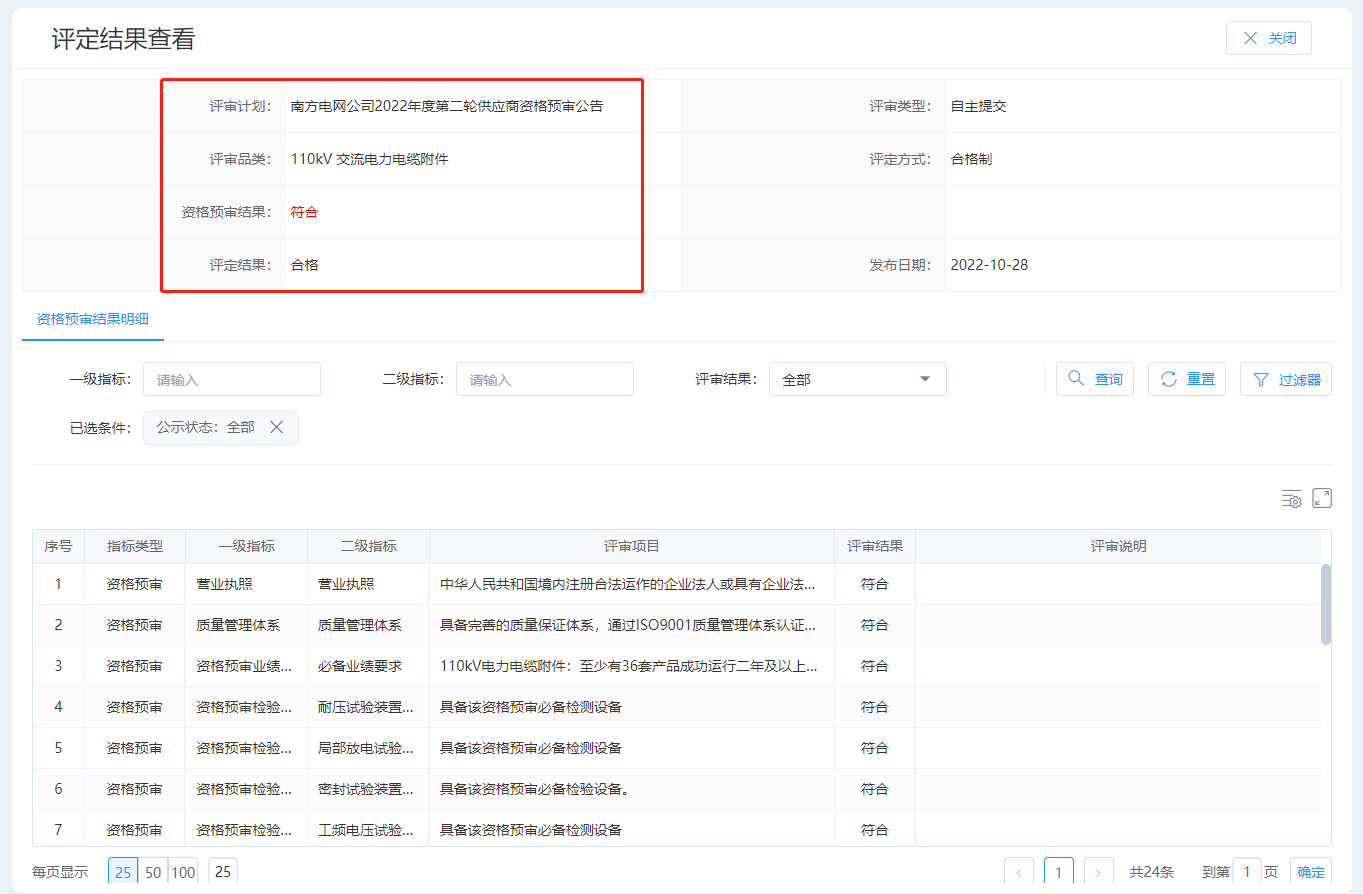
Task: Click the table column settings icon
Action: (1292, 499)
